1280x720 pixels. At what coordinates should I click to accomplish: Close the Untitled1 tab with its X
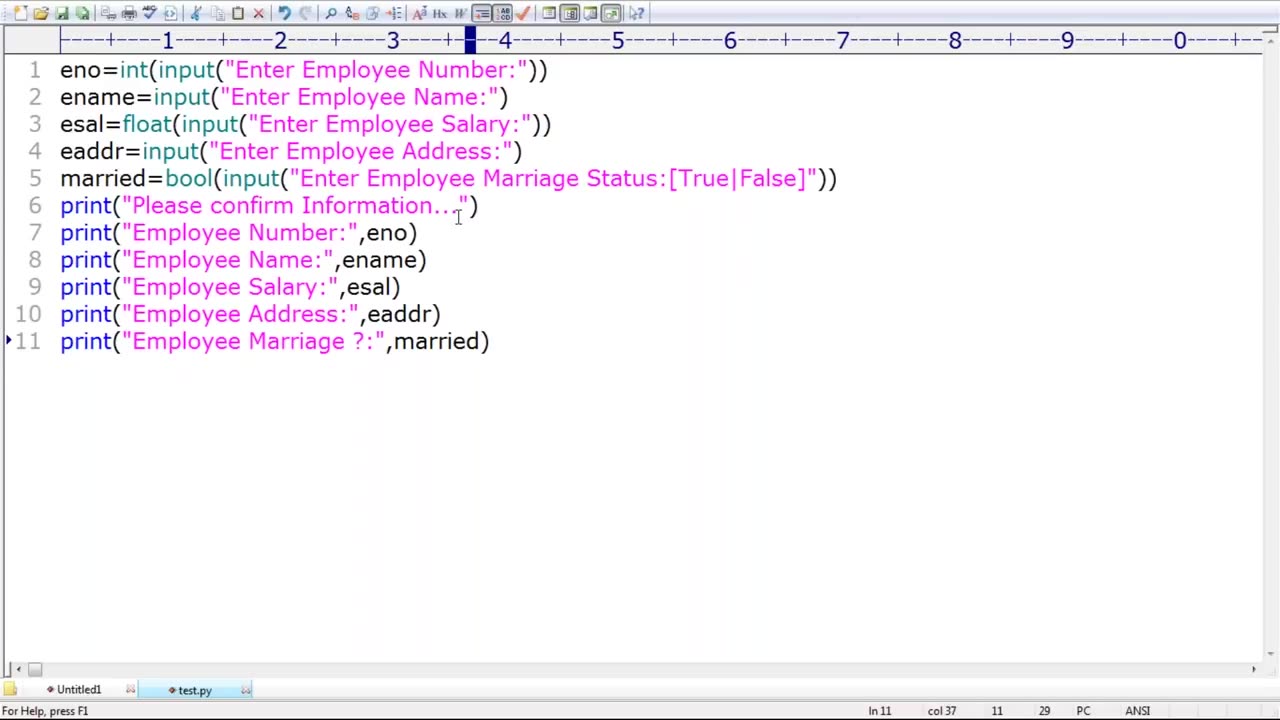point(130,690)
